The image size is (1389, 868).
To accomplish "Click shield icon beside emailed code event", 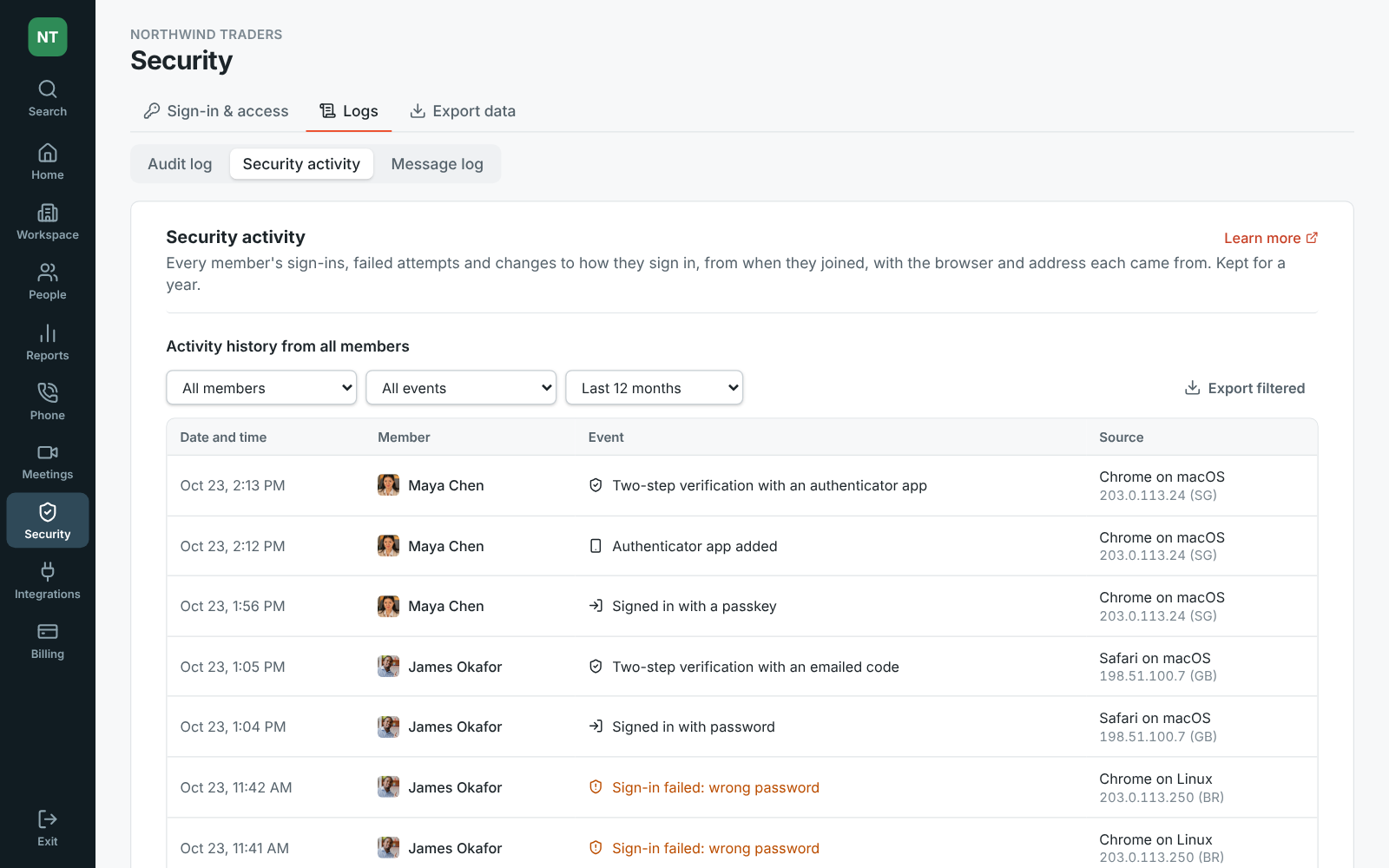I will point(596,667).
